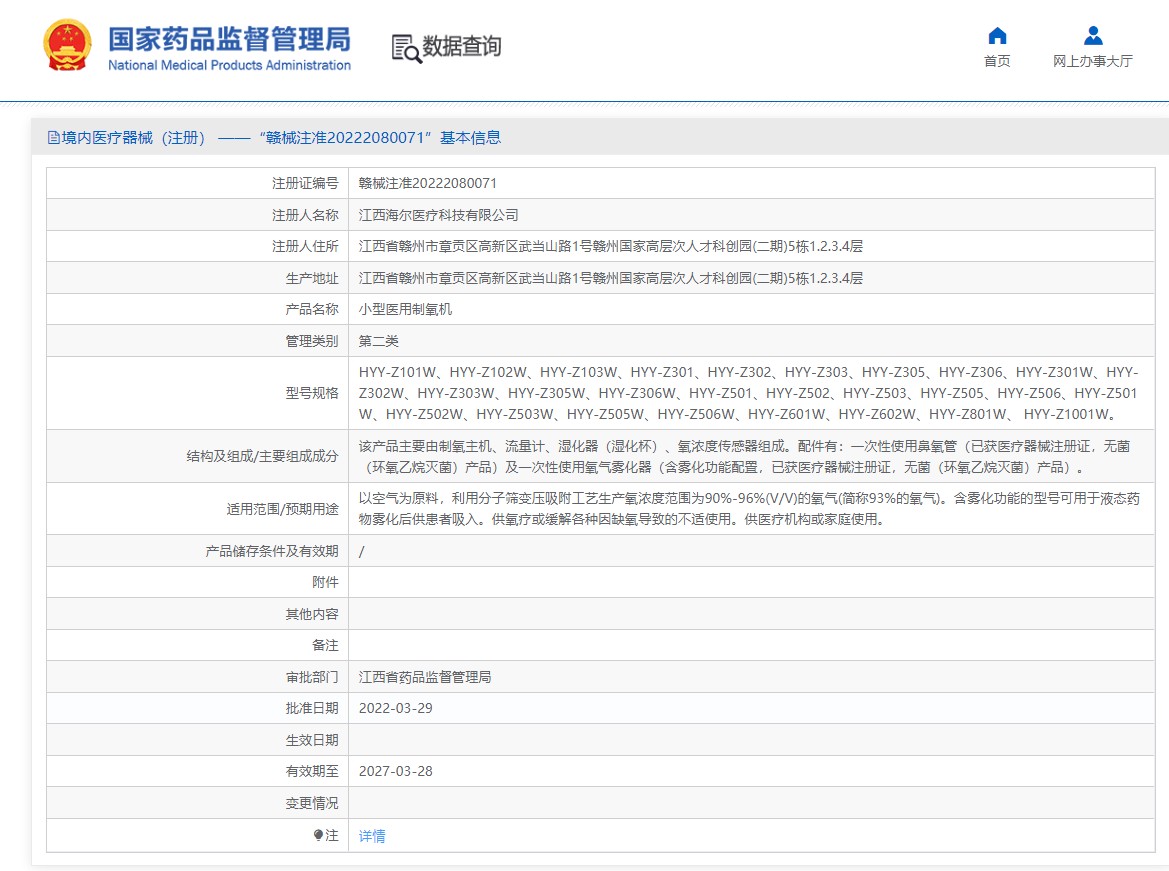Select the 第二类 category value
Screen dimensions: 1169x871
tap(379, 341)
